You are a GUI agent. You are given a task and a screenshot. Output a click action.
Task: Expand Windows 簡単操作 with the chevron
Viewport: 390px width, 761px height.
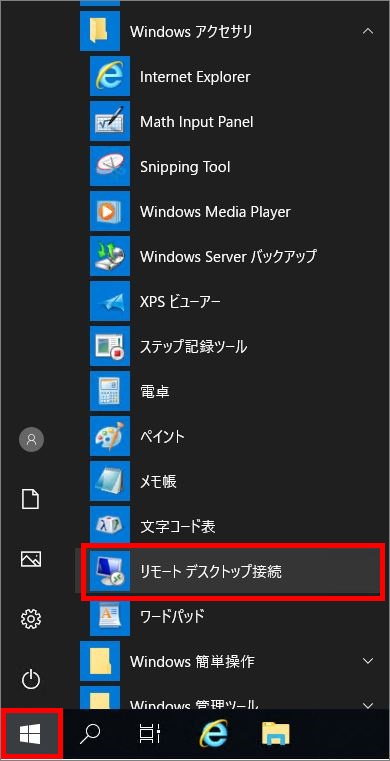(x=368, y=661)
